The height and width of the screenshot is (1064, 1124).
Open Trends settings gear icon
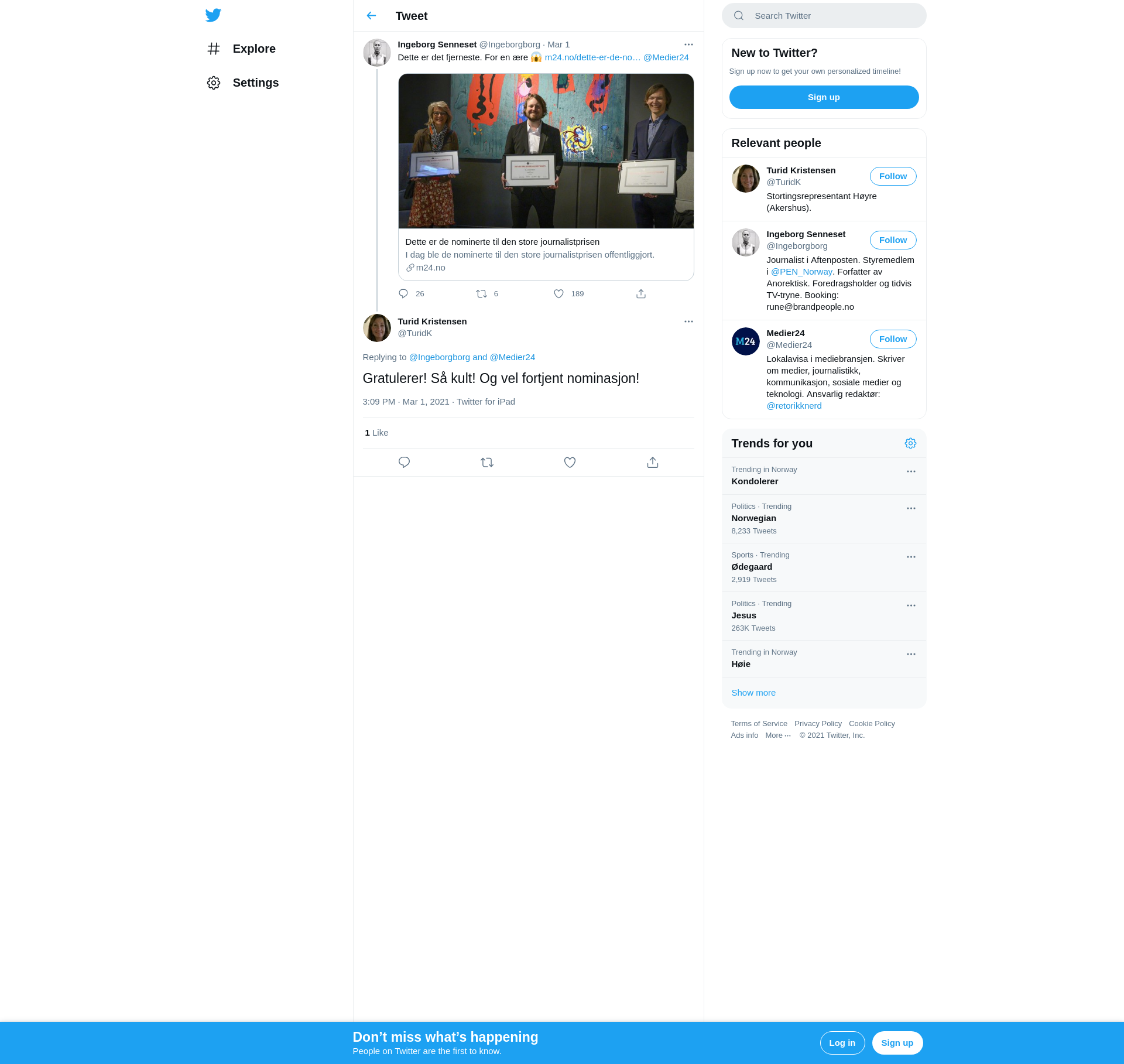pyautogui.click(x=910, y=443)
